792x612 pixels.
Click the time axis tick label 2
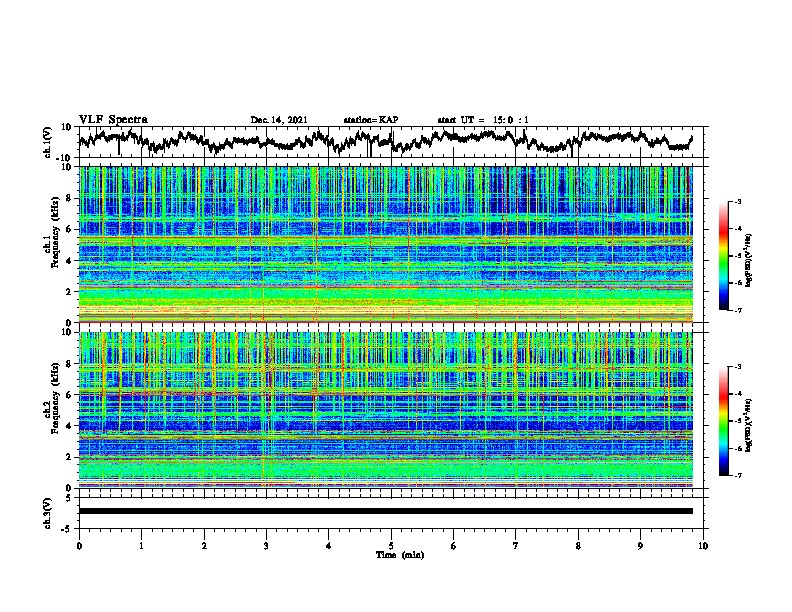pos(204,546)
